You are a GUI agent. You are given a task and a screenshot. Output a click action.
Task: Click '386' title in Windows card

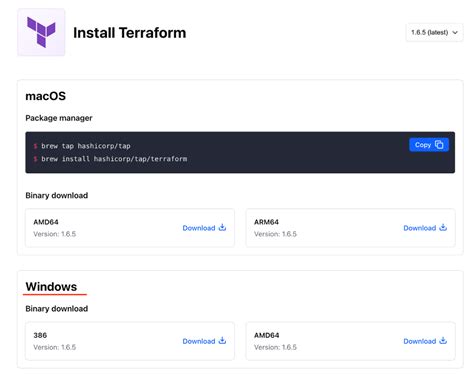tap(40, 335)
